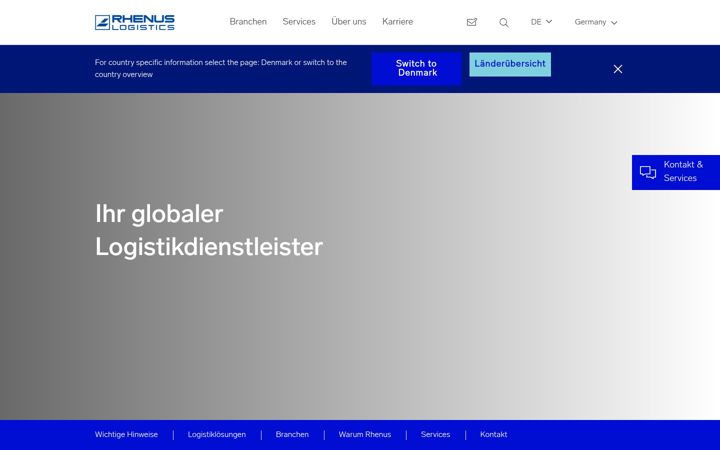The width and height of the screenshot is (720, 450).
Task: Close the country information banner
Action: point(618,69)
